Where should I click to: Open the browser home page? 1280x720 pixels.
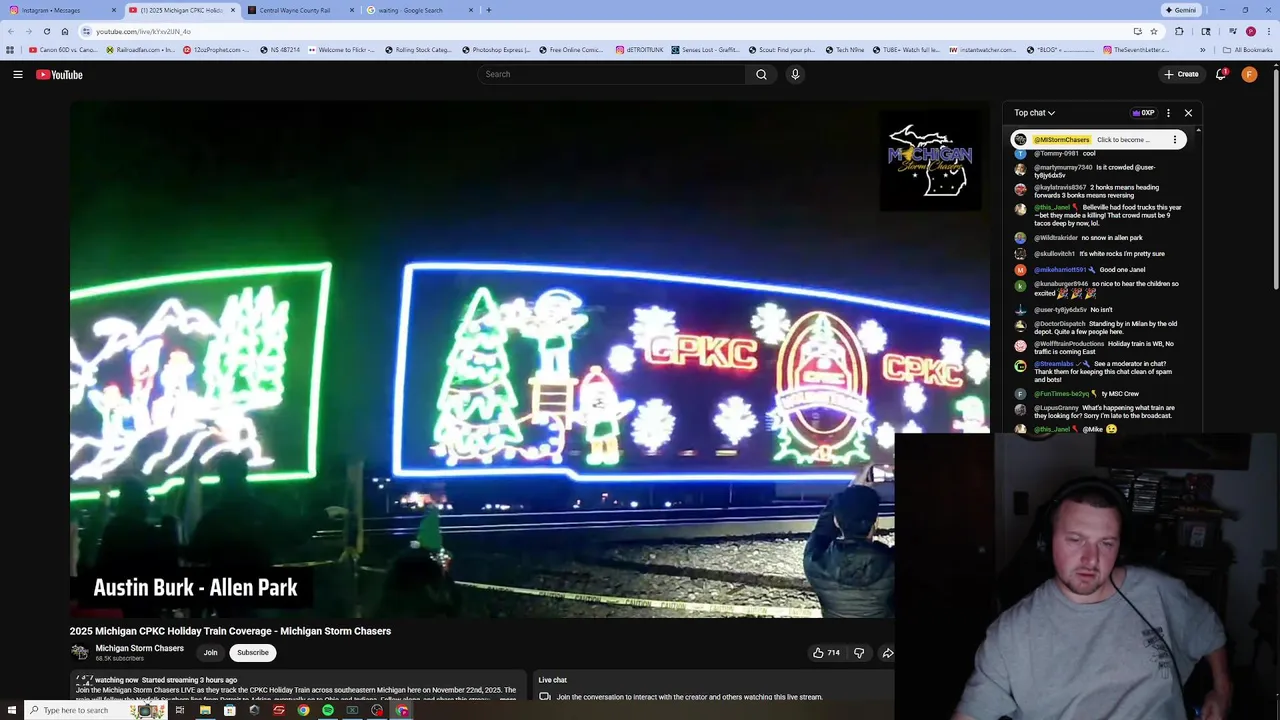click(65, 31)
